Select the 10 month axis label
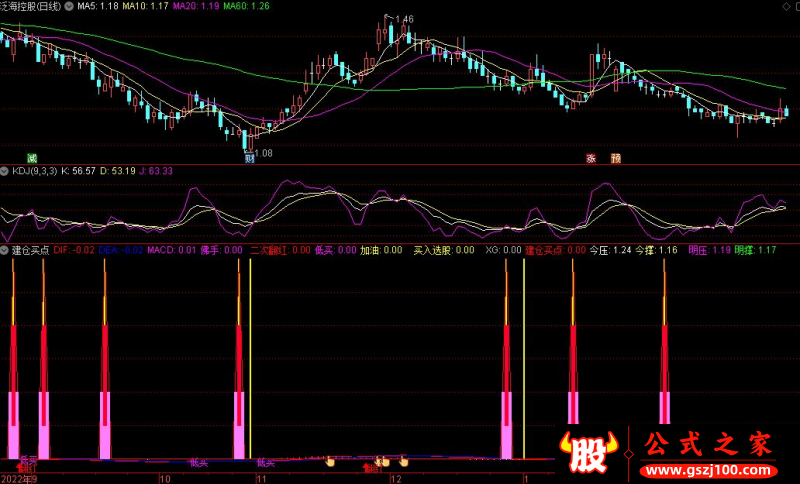The image size is (800, 484). (x=164, y=479)
